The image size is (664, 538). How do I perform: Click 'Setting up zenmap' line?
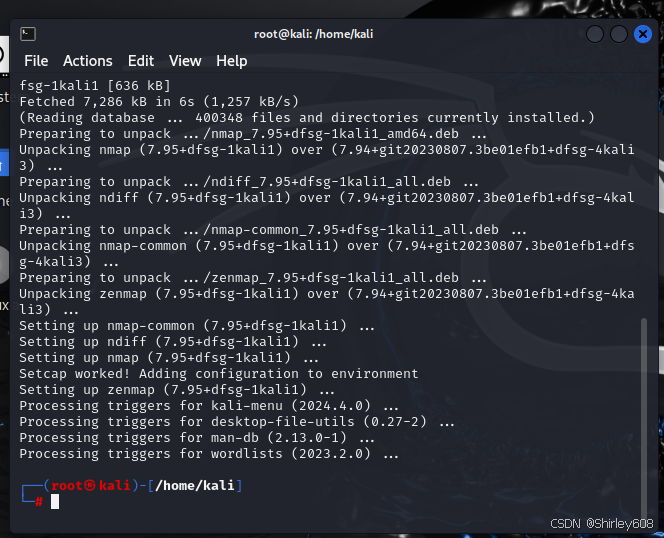pos(177,390)
